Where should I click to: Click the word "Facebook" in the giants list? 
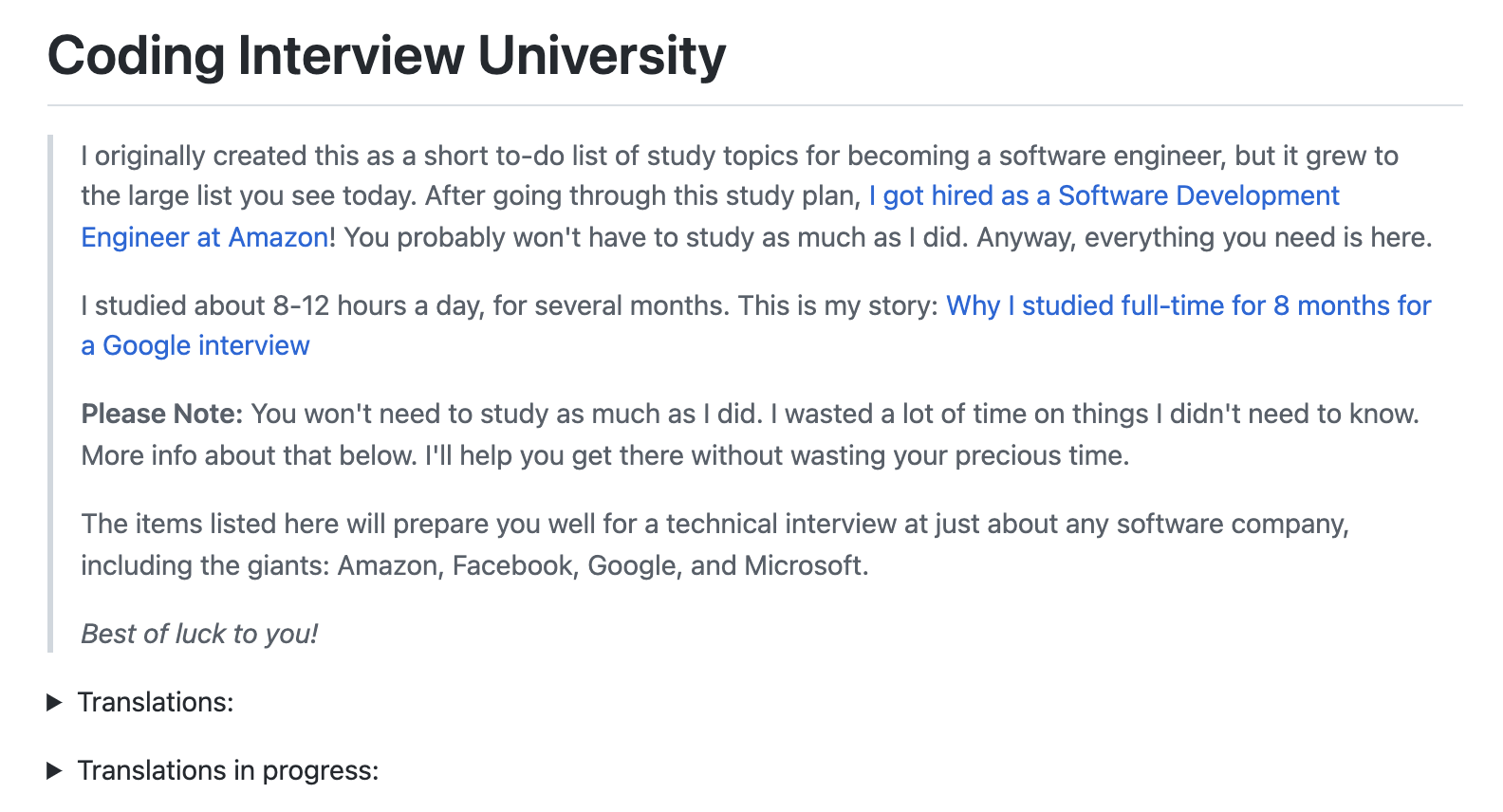coord(514,566)
